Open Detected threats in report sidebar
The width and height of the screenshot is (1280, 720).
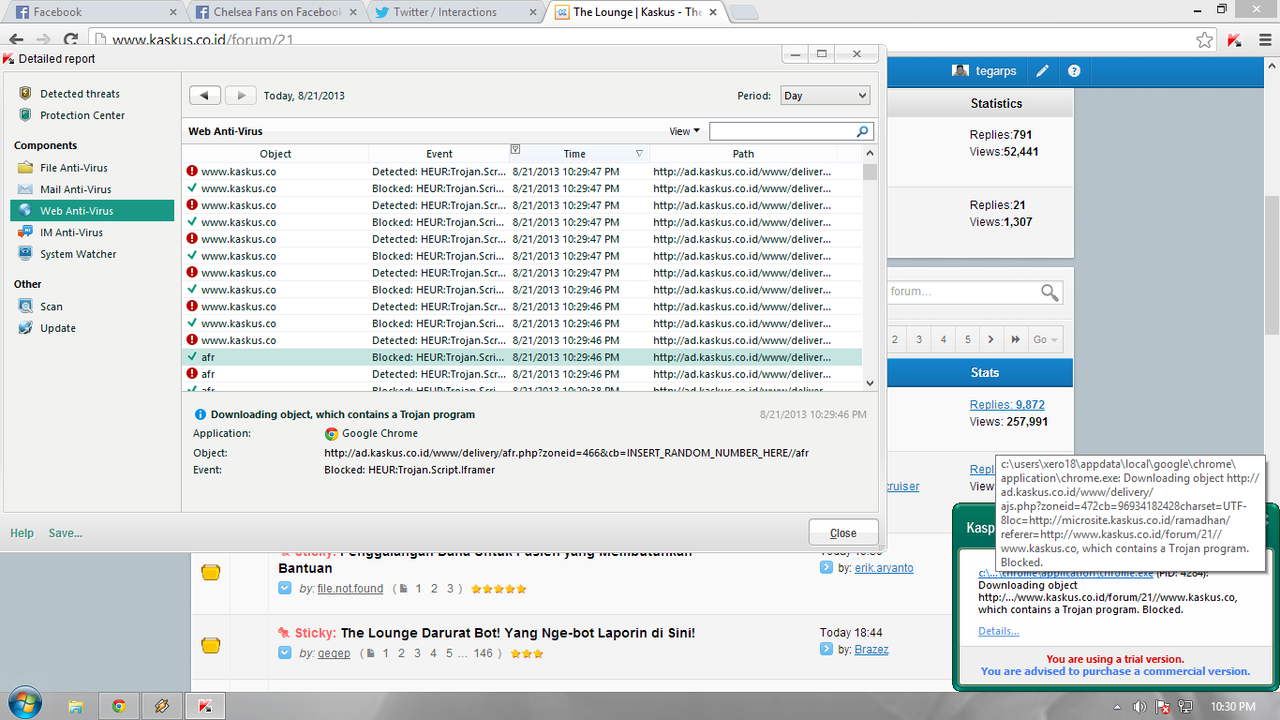[79, 94]
